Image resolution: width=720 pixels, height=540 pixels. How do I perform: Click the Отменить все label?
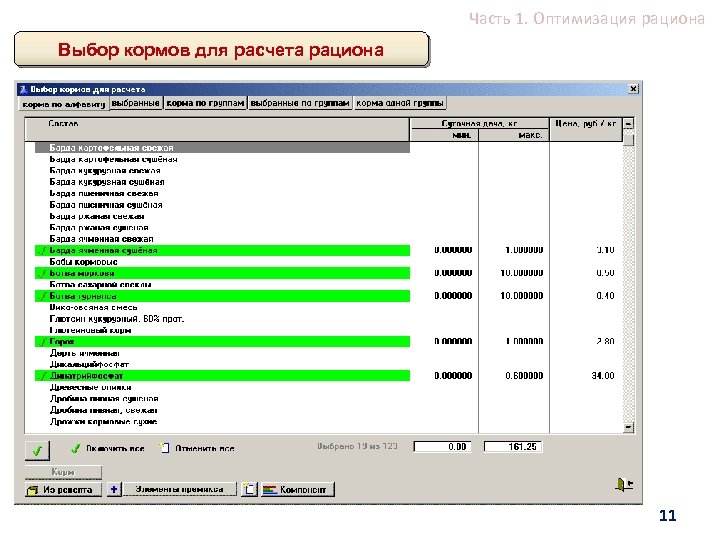(205, 449)
